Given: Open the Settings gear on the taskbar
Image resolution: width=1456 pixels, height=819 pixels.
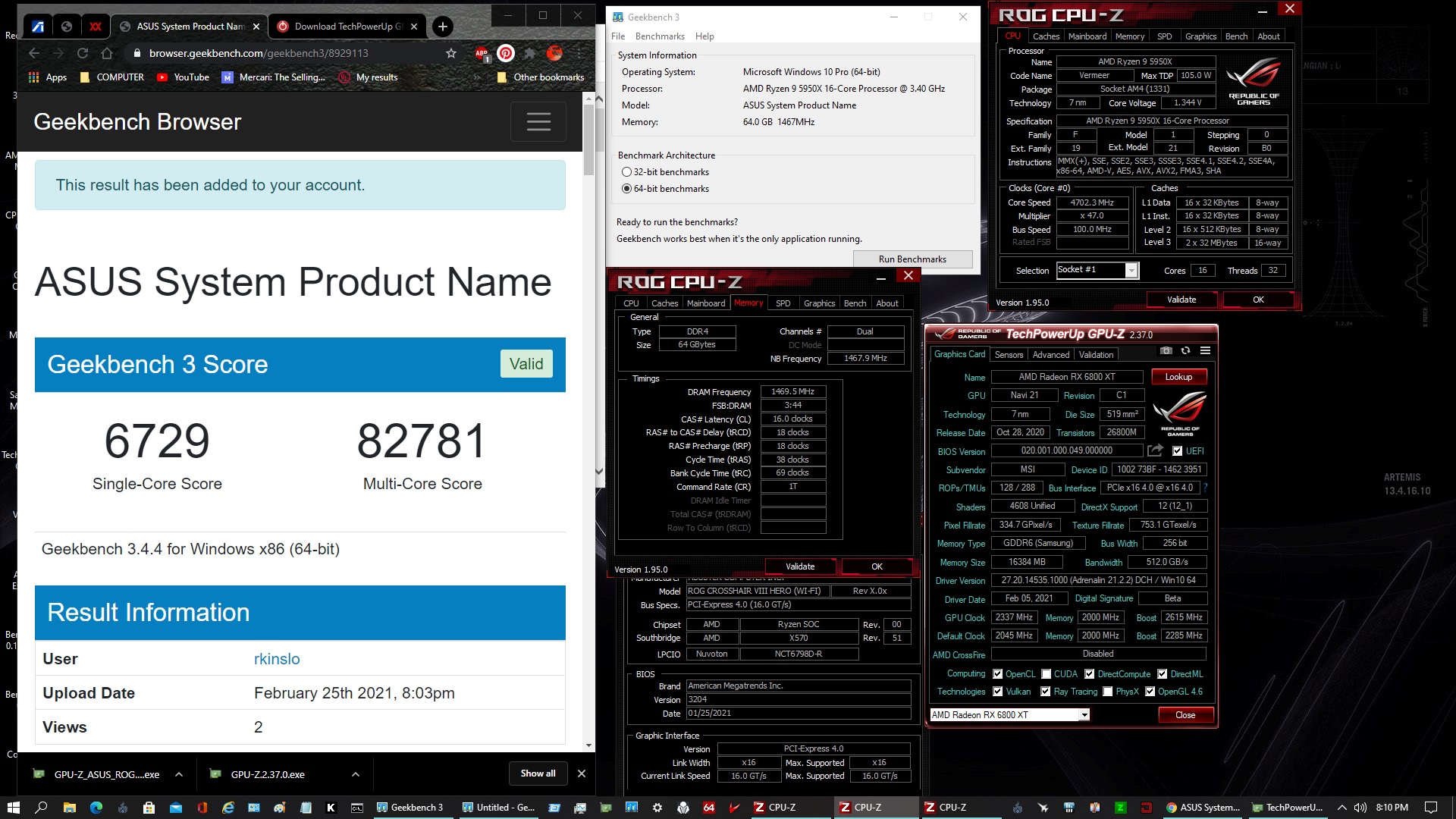Looking at the screenshot, I should [657, 808].
